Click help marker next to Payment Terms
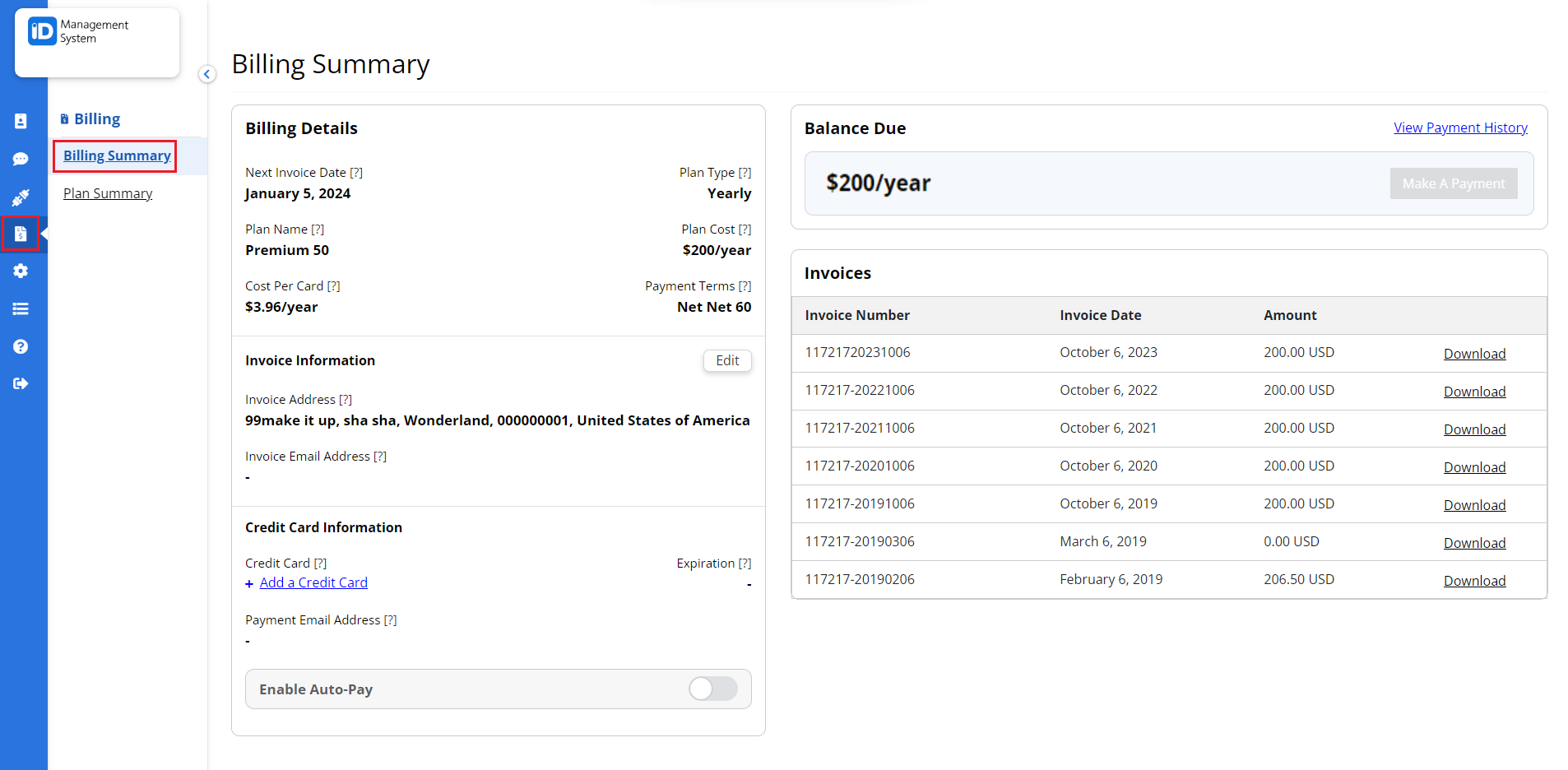This screenshot has width=1568, height=770. tap(745, 286)
